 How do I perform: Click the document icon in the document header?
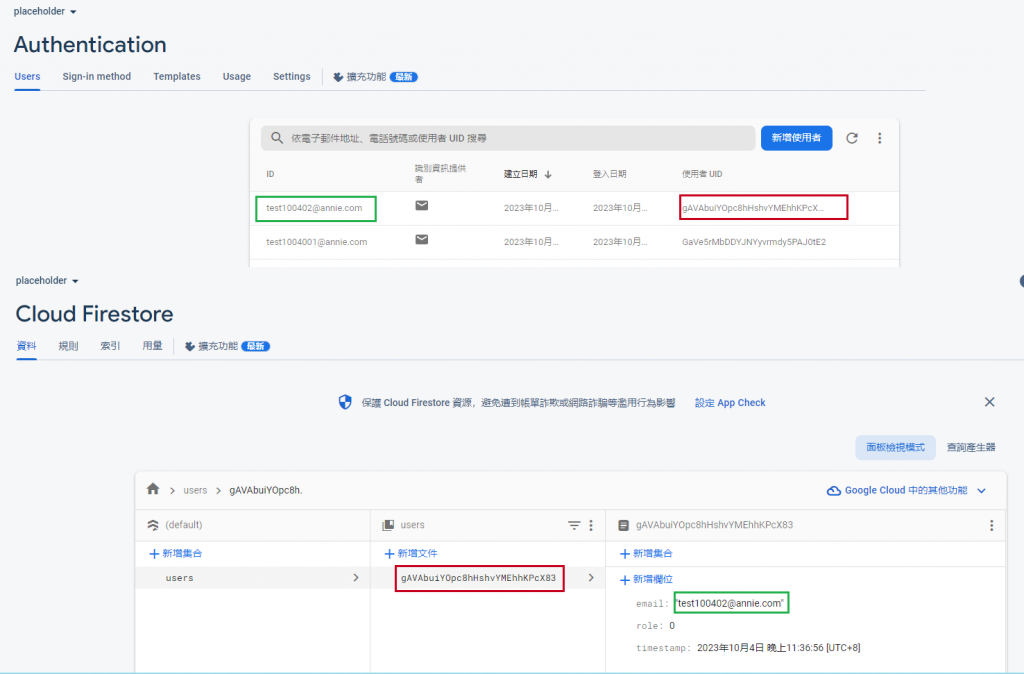point(624,525)
